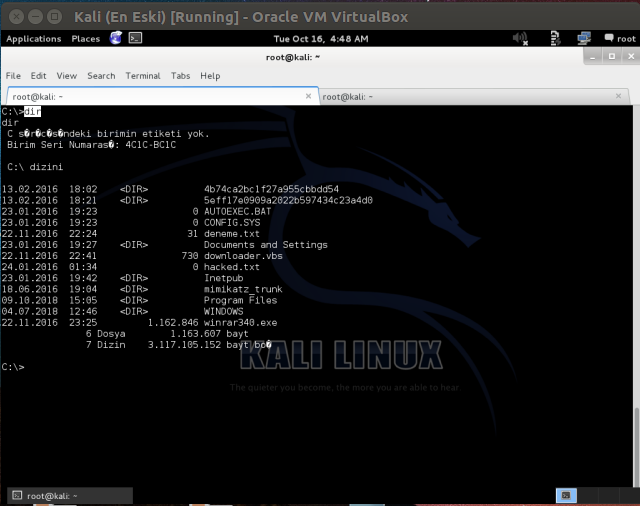Open the Terminal menu in the menu bar
Viewport: 640px width, 506px height.
[x=143, y=76]
